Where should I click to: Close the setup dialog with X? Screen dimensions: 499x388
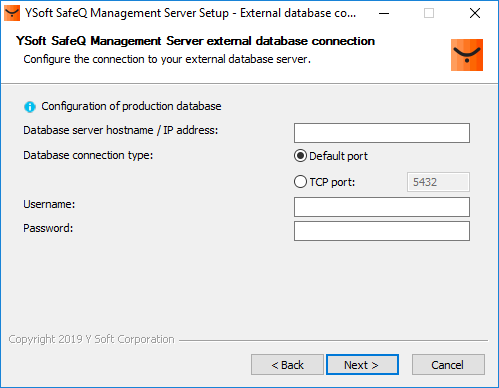click(x=475, y=13)
